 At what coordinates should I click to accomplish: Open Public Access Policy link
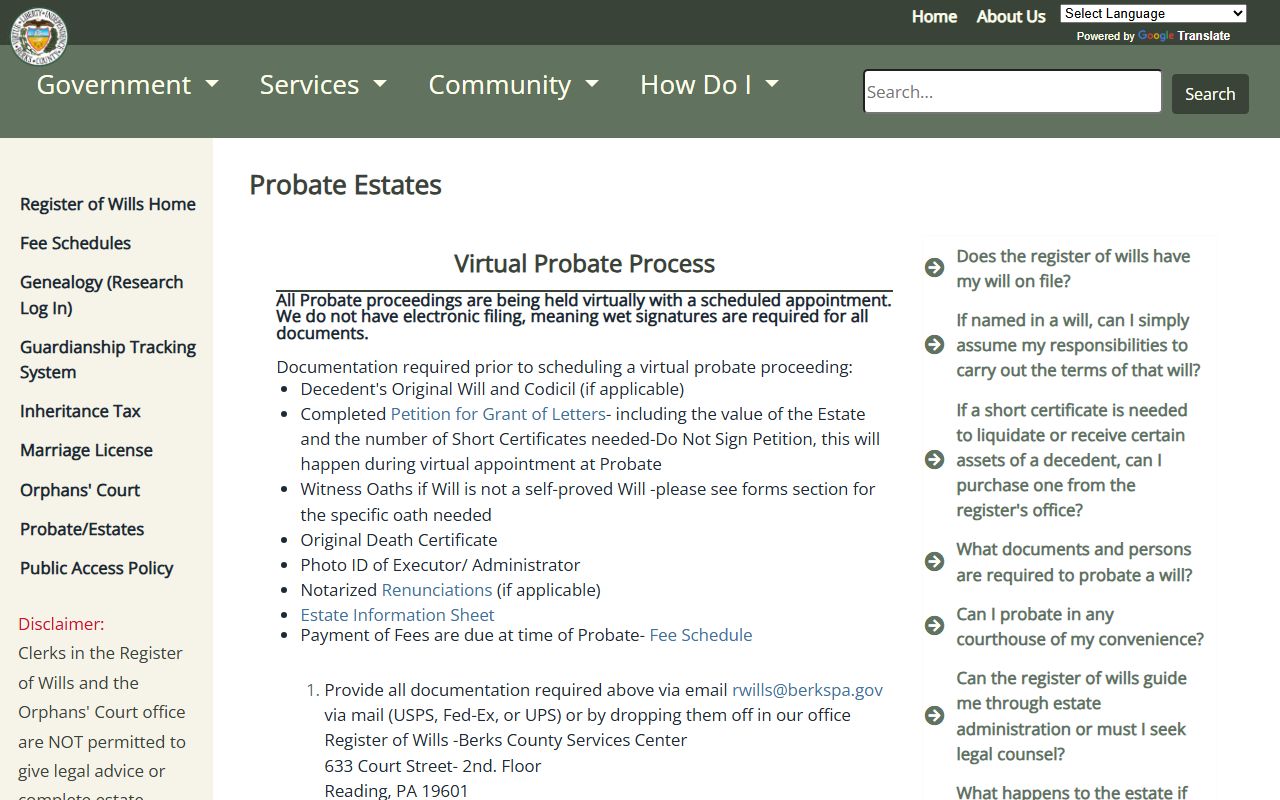tap(96, 568)
